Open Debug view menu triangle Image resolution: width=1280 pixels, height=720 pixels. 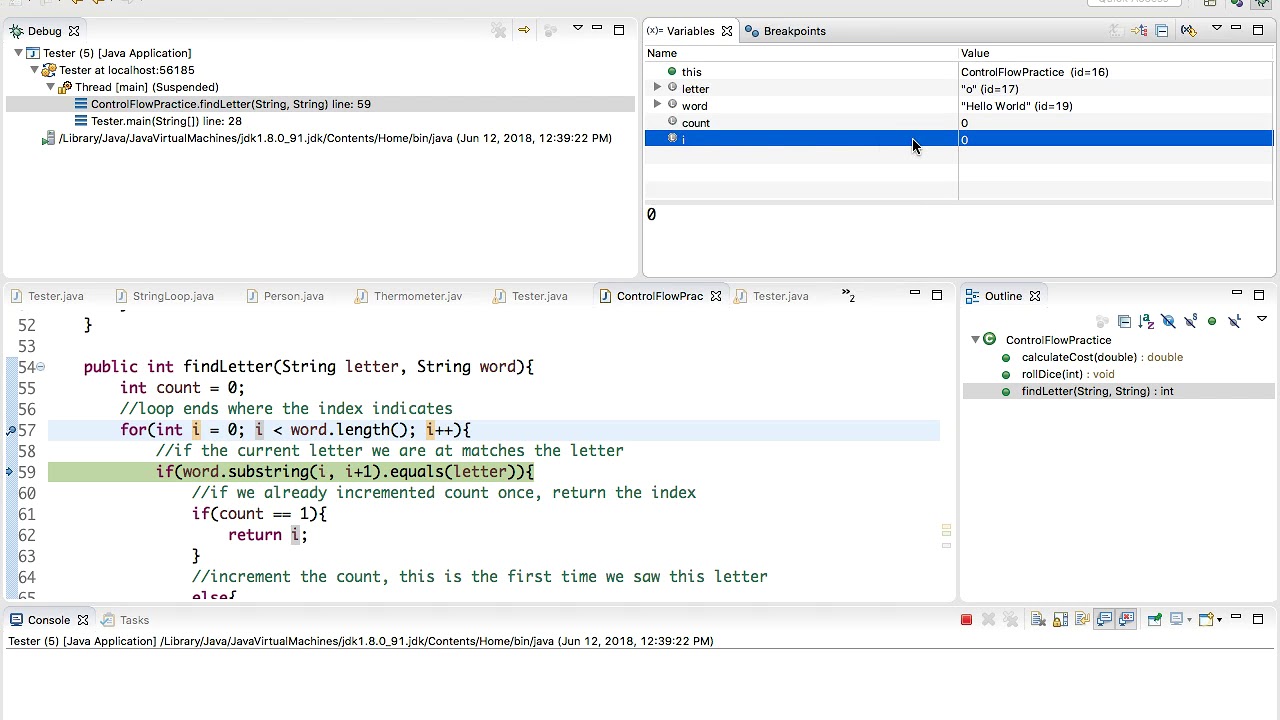click(x=577, y=28)
